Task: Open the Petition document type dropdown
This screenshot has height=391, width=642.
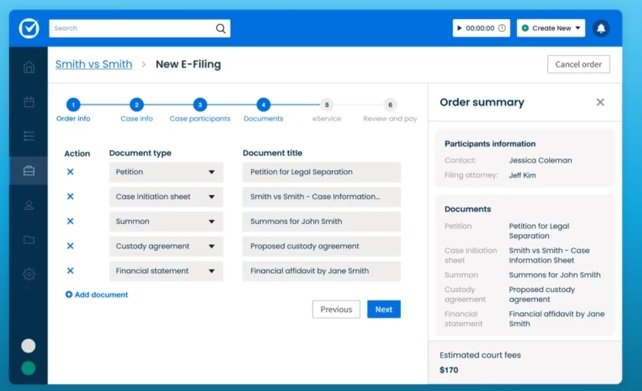Action: [166, 172]
